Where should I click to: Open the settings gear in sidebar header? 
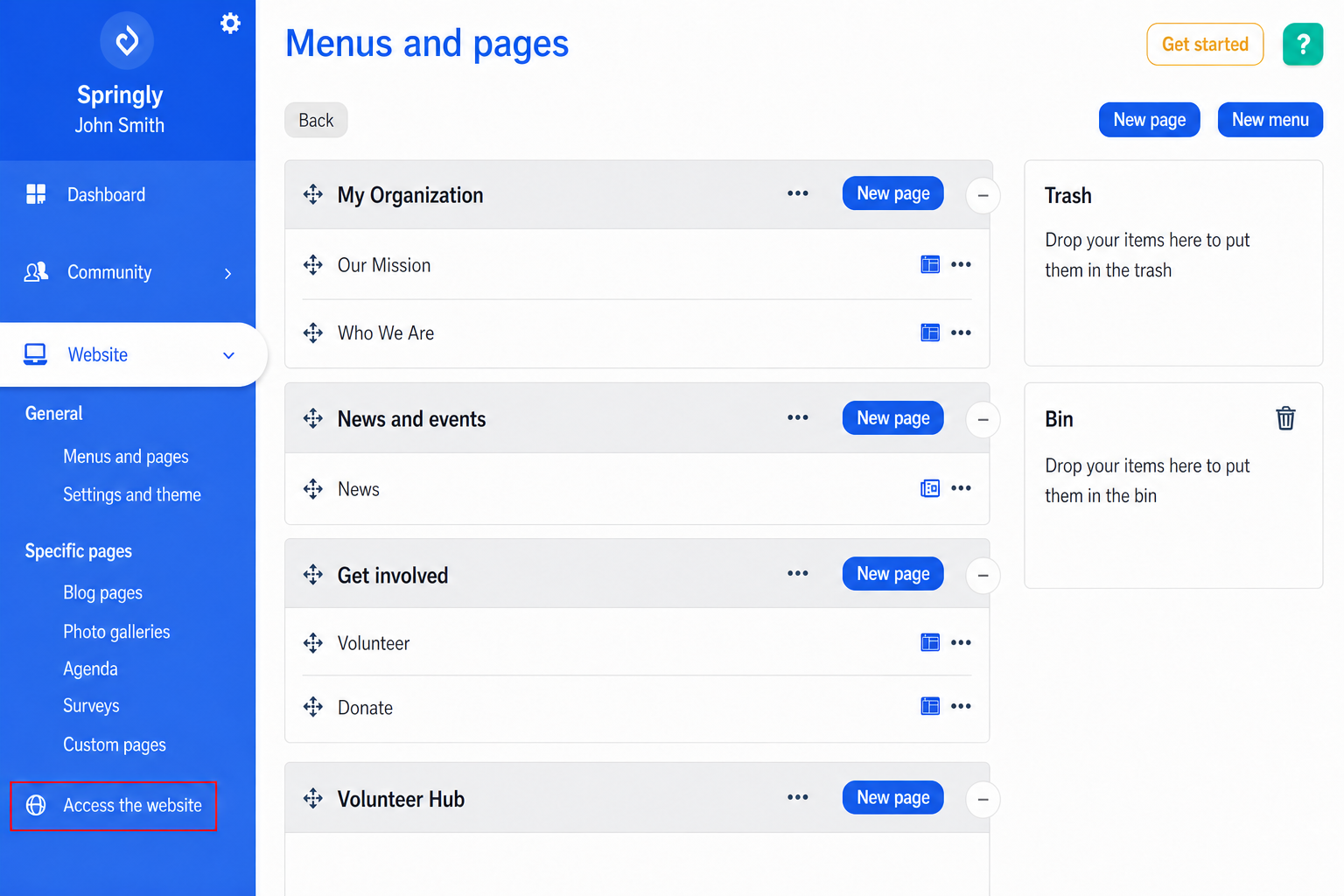point(230,24)
